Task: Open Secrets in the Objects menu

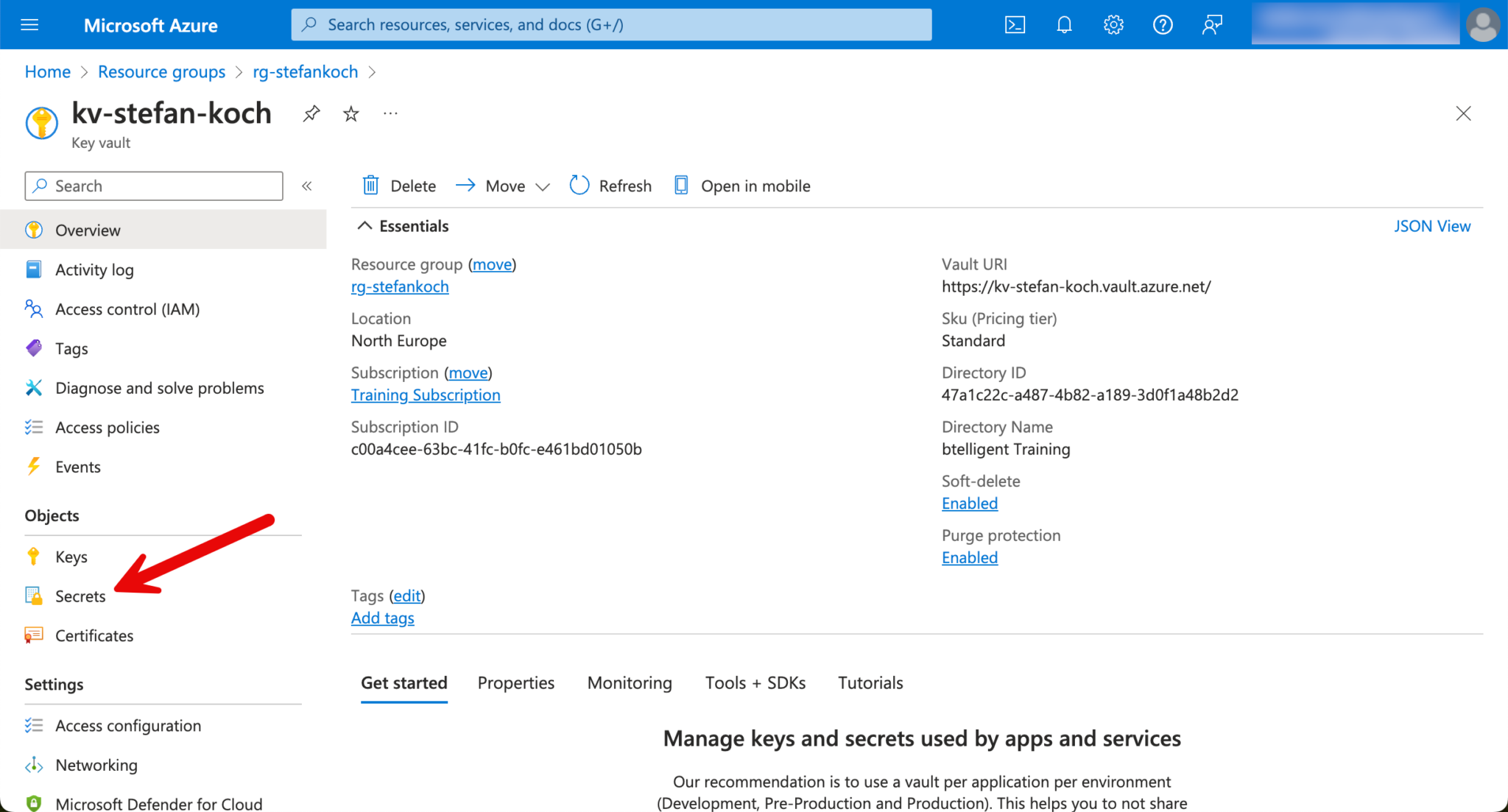Action: coord(80,596)
